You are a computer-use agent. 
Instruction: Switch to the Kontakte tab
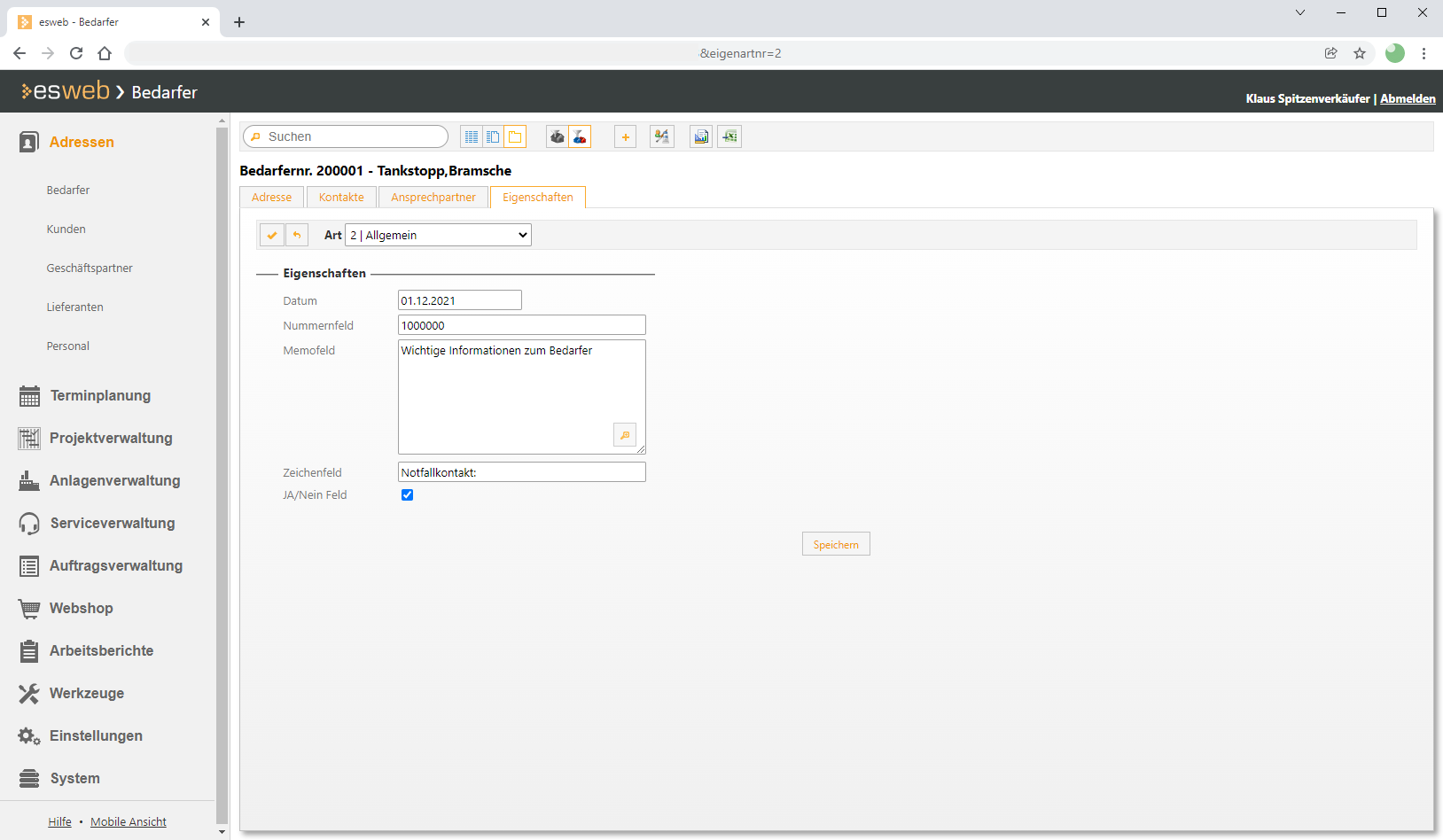(x=341, y=198)
